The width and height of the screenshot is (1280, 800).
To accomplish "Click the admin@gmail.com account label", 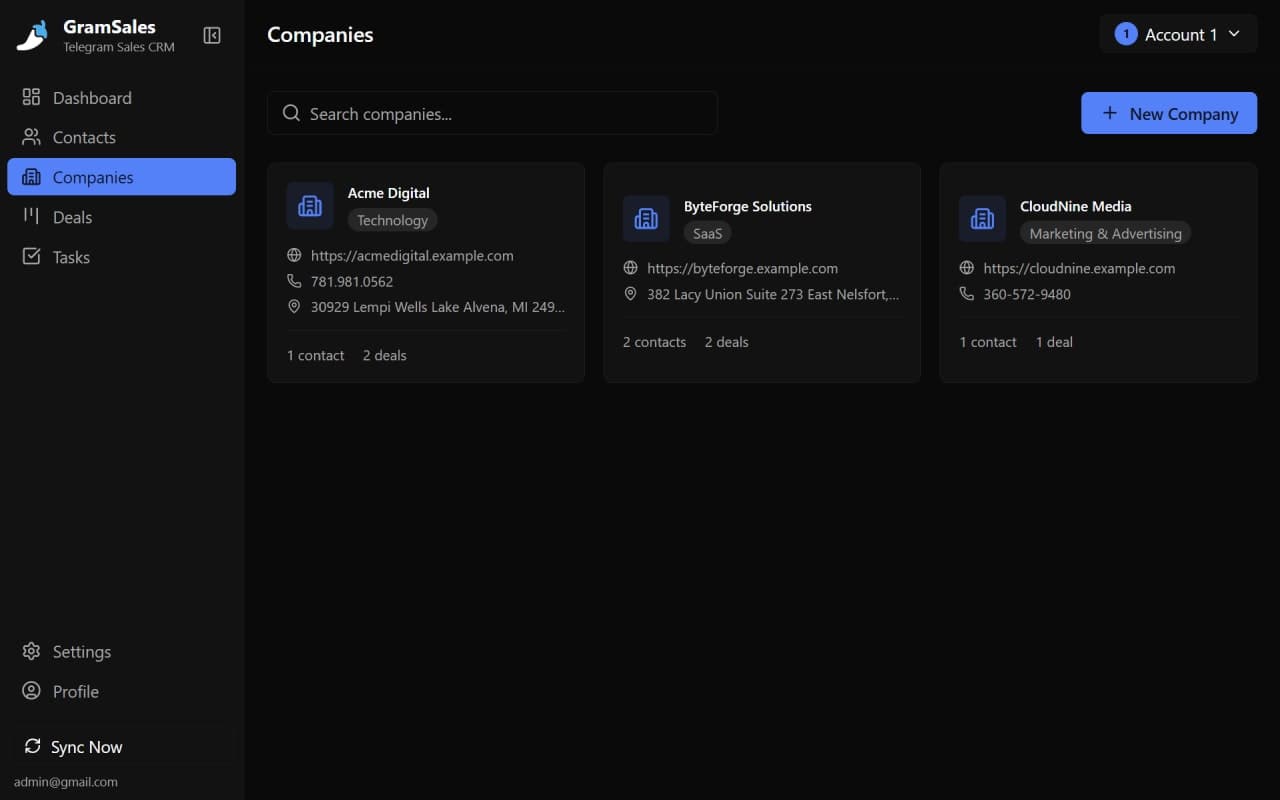I will 66,781.
